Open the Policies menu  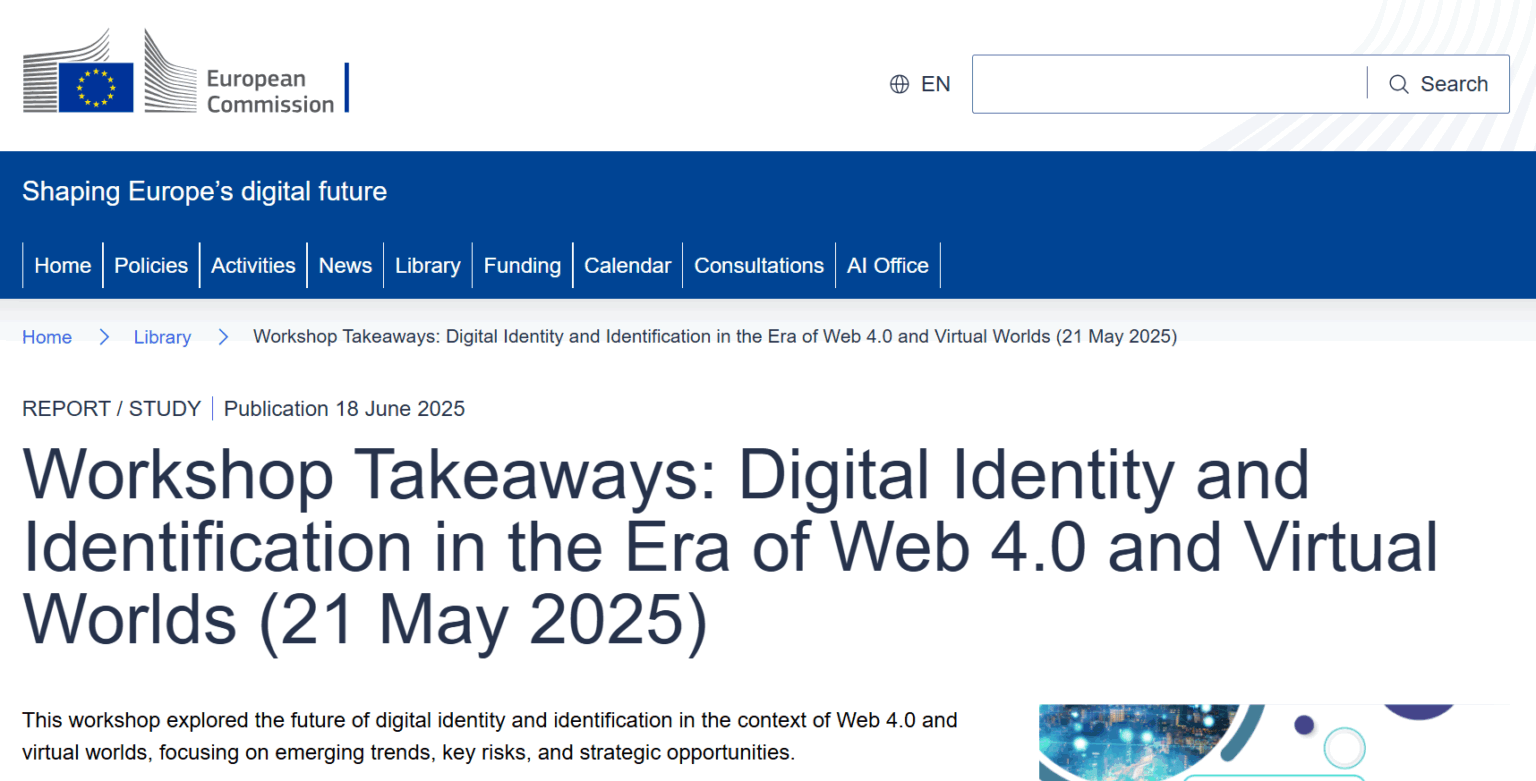tap(151, 265)
